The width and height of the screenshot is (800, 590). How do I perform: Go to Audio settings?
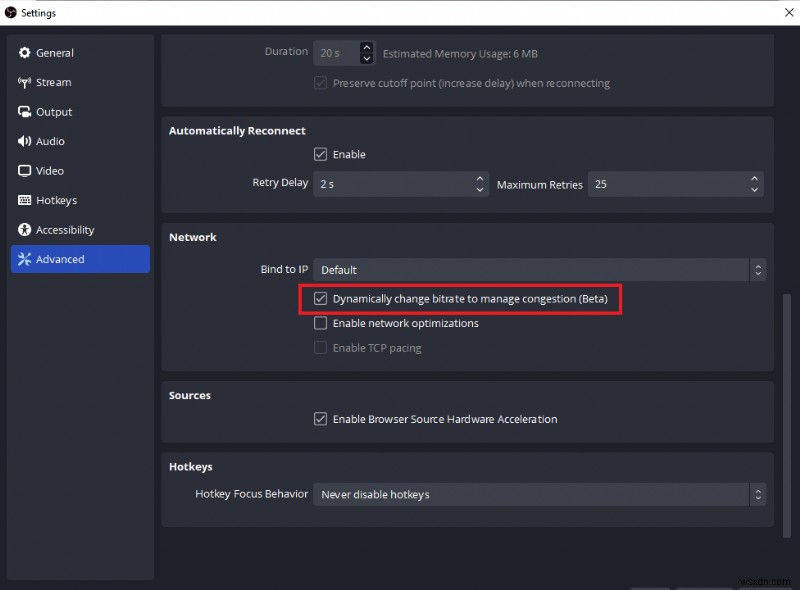(80, 141)
